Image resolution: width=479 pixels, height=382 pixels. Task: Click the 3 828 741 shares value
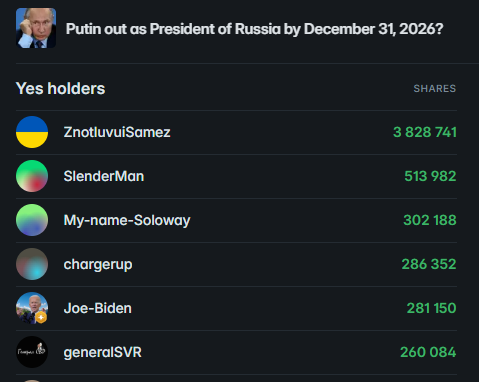pyautogui.click(x=425, y=132)
